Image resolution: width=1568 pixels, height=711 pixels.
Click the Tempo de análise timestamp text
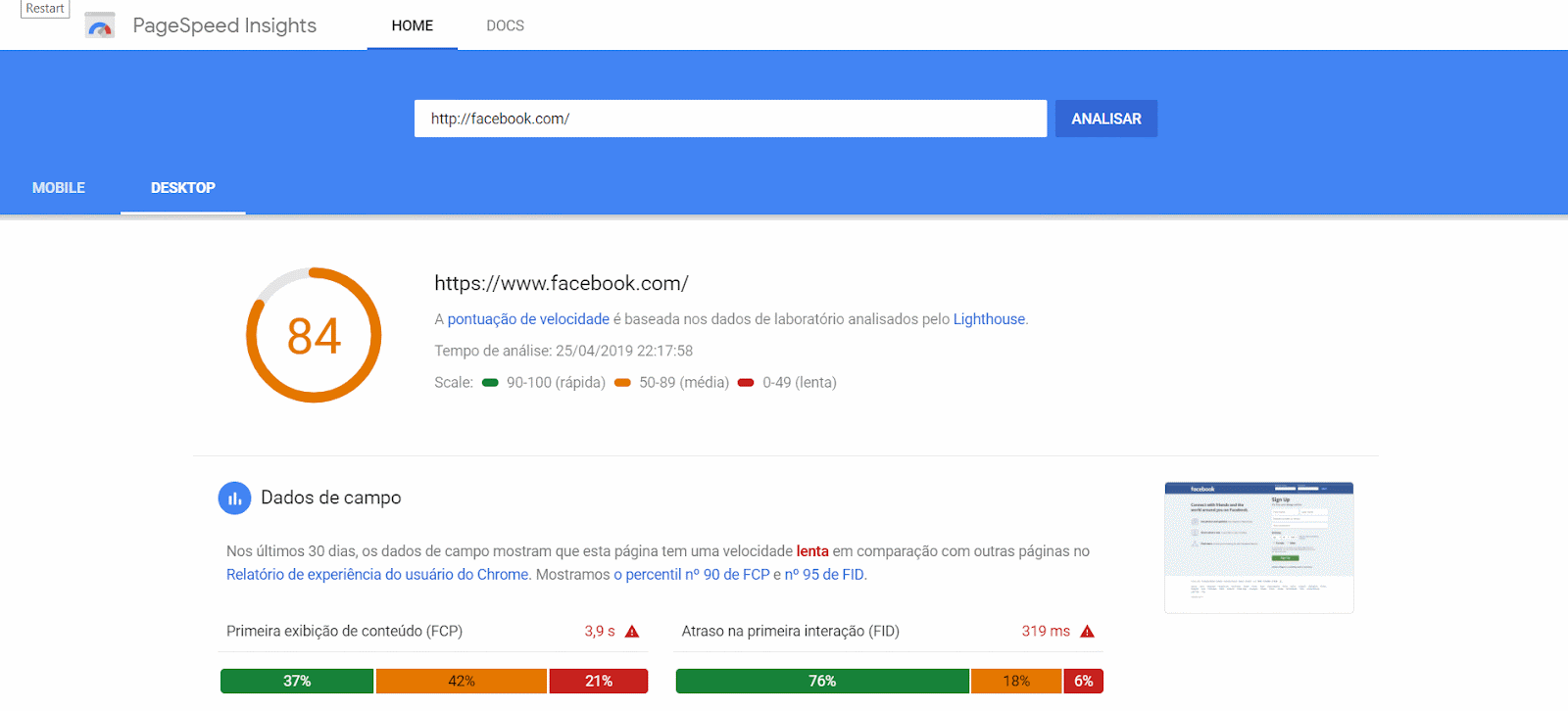(x=563, y=351)
